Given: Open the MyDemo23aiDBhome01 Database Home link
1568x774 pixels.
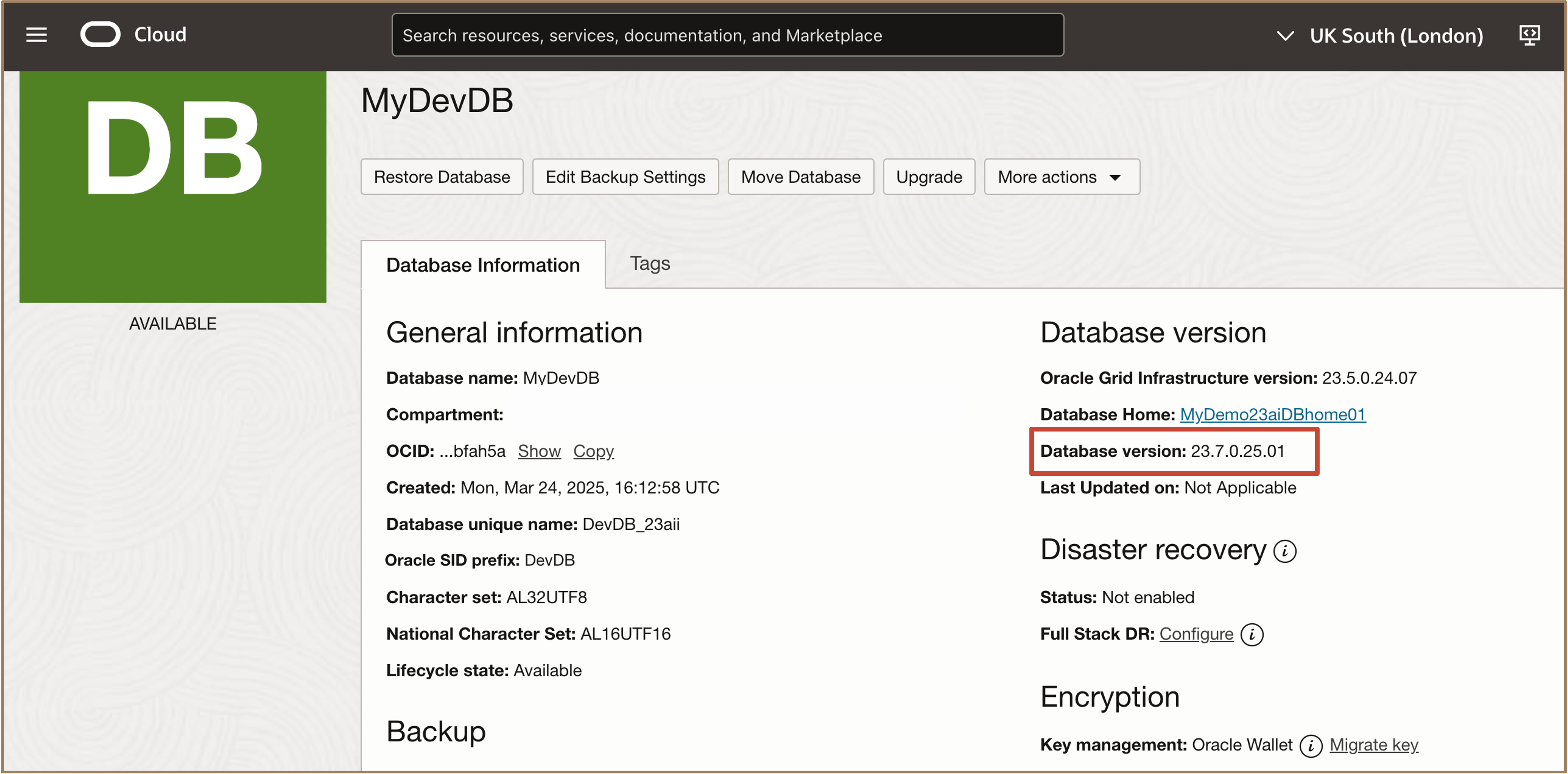Looking at the screenshot, I should tap(1272, 415).
